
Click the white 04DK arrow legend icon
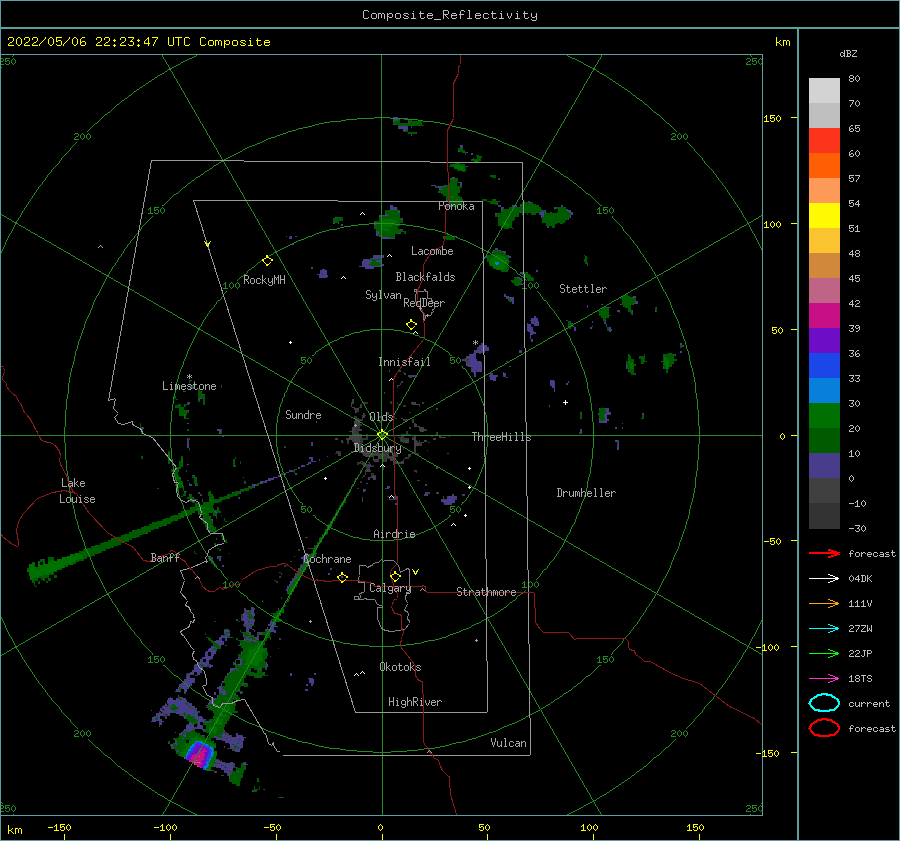tap(824, 578)
